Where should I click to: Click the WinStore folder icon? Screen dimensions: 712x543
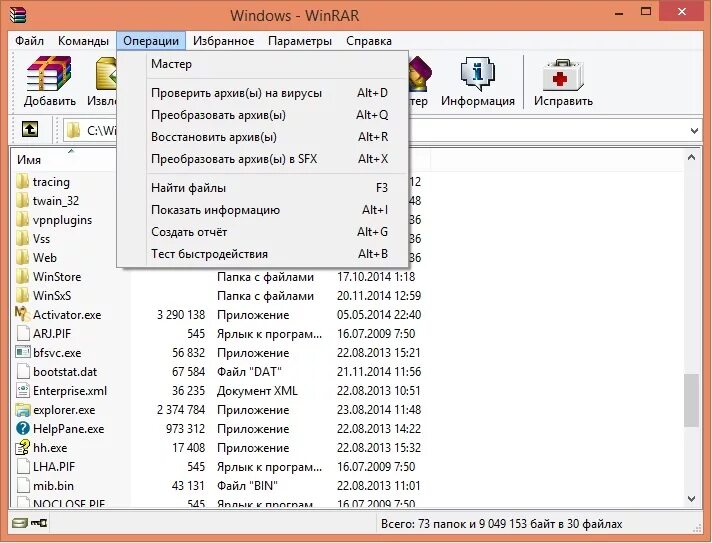pos(22,276)
